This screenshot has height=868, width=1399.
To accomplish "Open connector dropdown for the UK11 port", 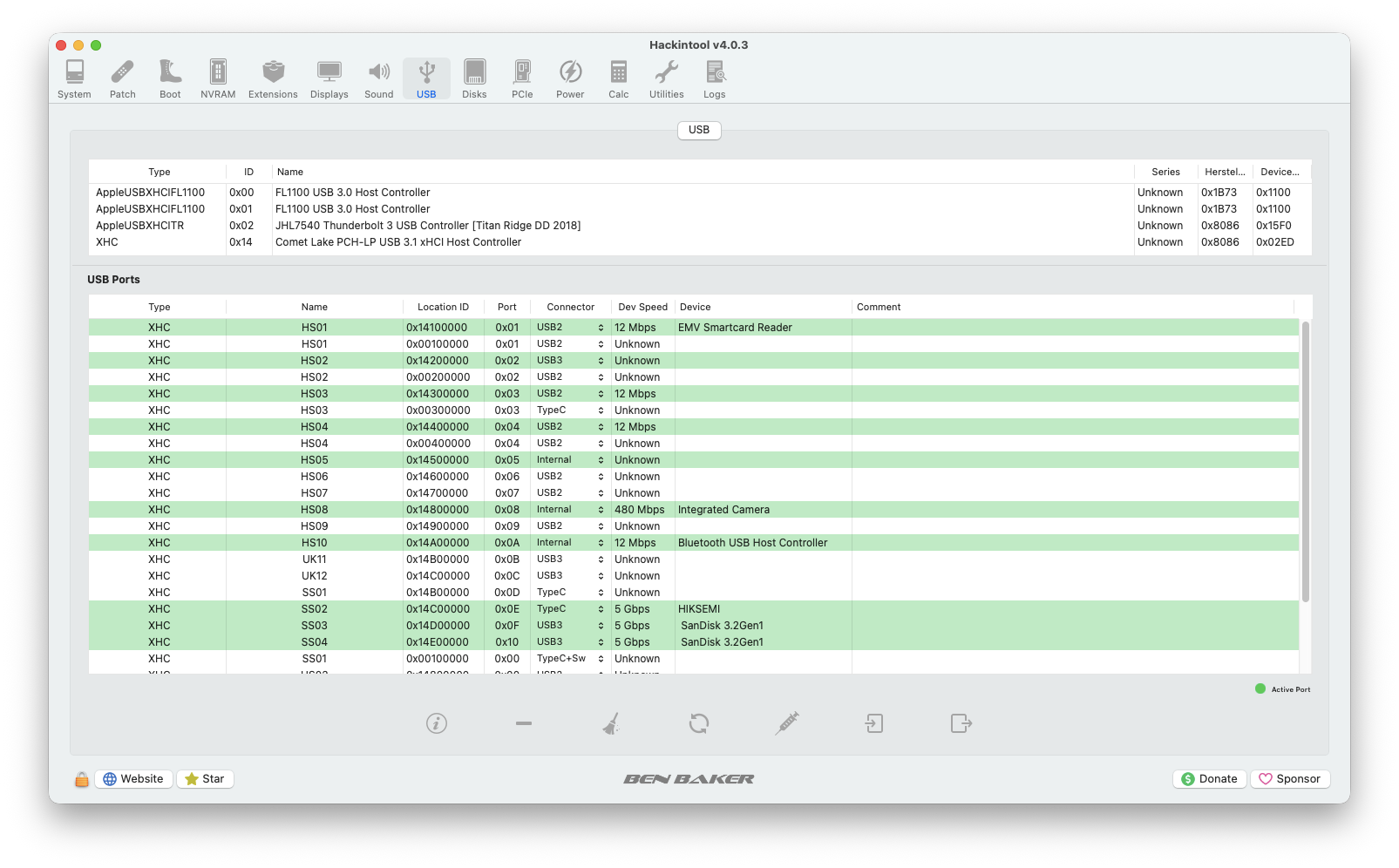I will coord(571,559).
